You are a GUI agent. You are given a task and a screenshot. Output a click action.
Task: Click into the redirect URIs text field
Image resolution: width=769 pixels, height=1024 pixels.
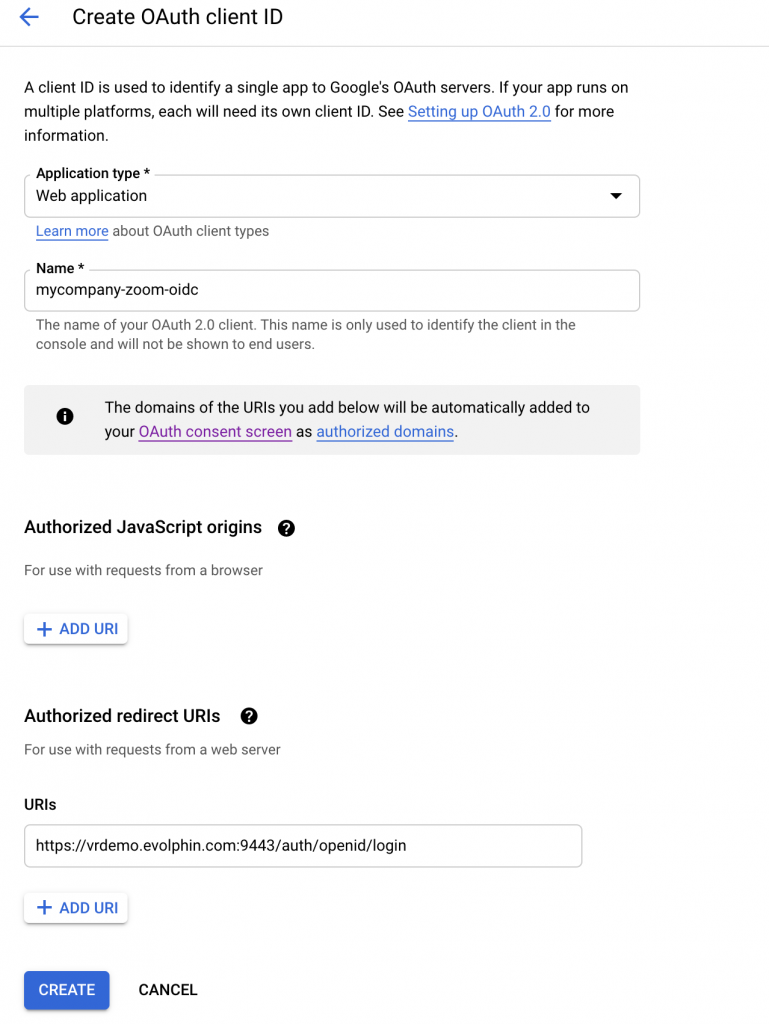(x=302, y=845)
